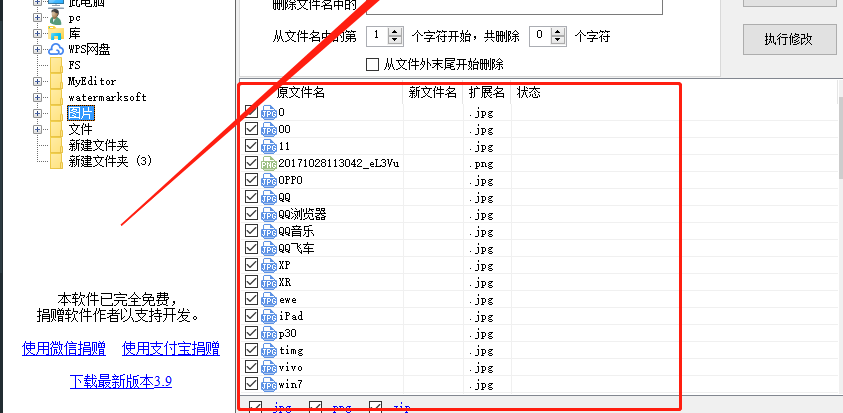Sort by 扩展名 column header
Image resolution: width=843 pixels, height=413 pixels.
click(487, 93)
